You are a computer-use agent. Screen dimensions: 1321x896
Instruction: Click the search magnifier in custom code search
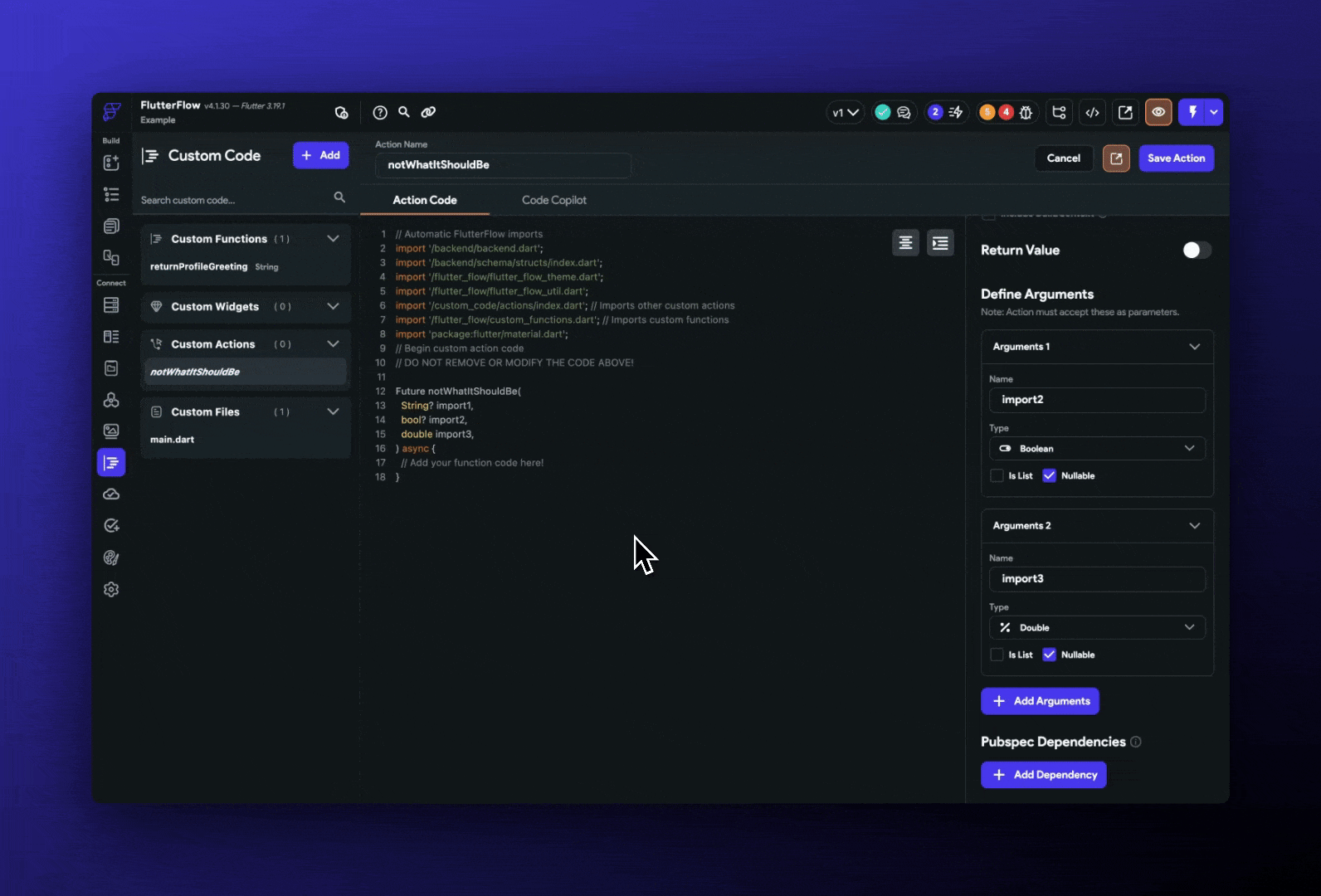click(x=339, y=197)
